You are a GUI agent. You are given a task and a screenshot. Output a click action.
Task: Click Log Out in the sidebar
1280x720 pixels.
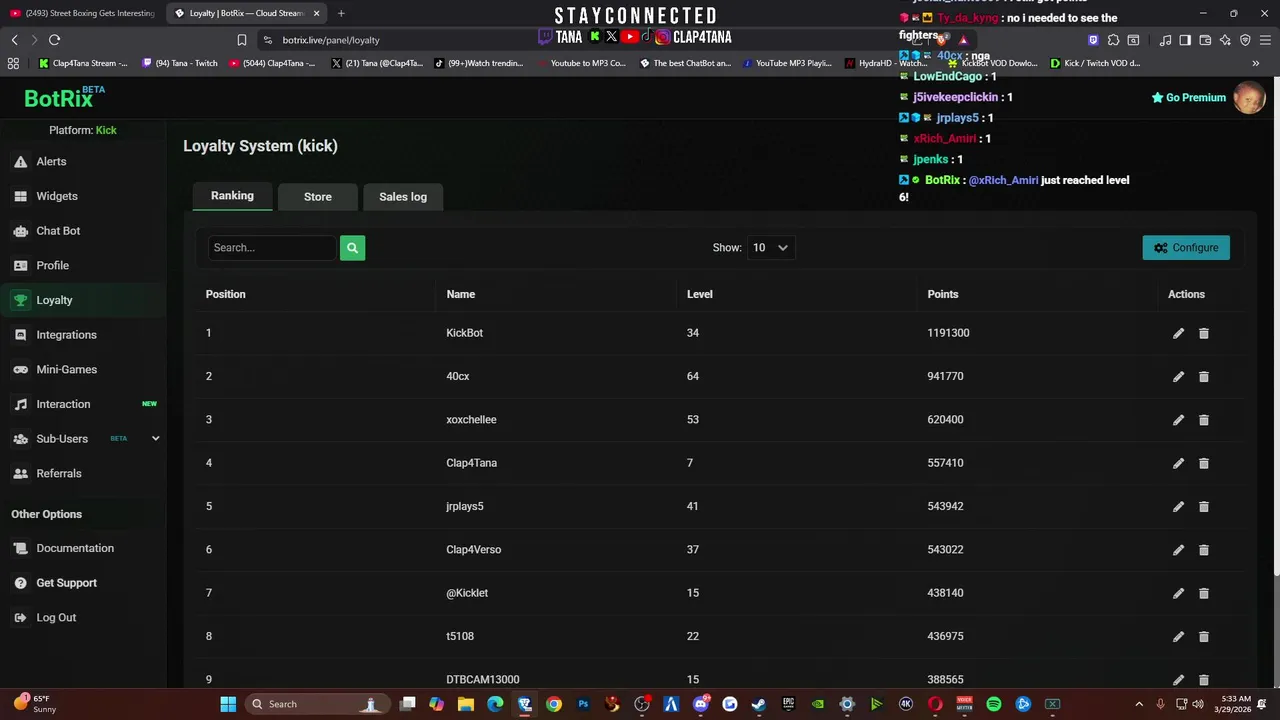56,618
